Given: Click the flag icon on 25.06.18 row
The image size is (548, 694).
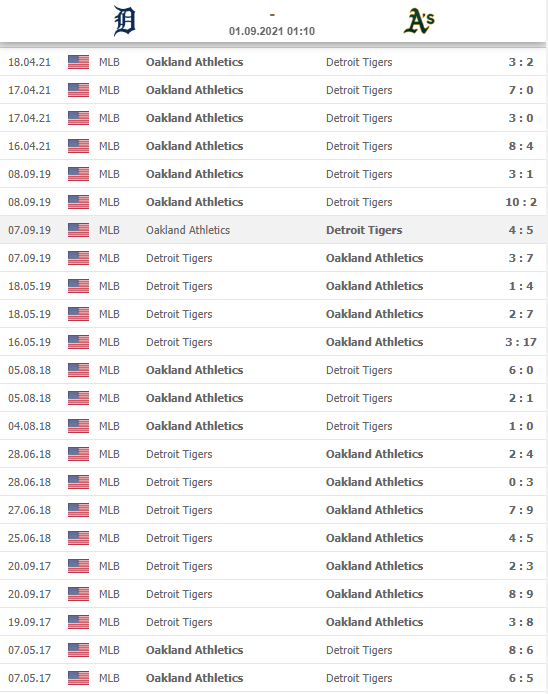Looking at the screenshot, I should coord(78,538).
